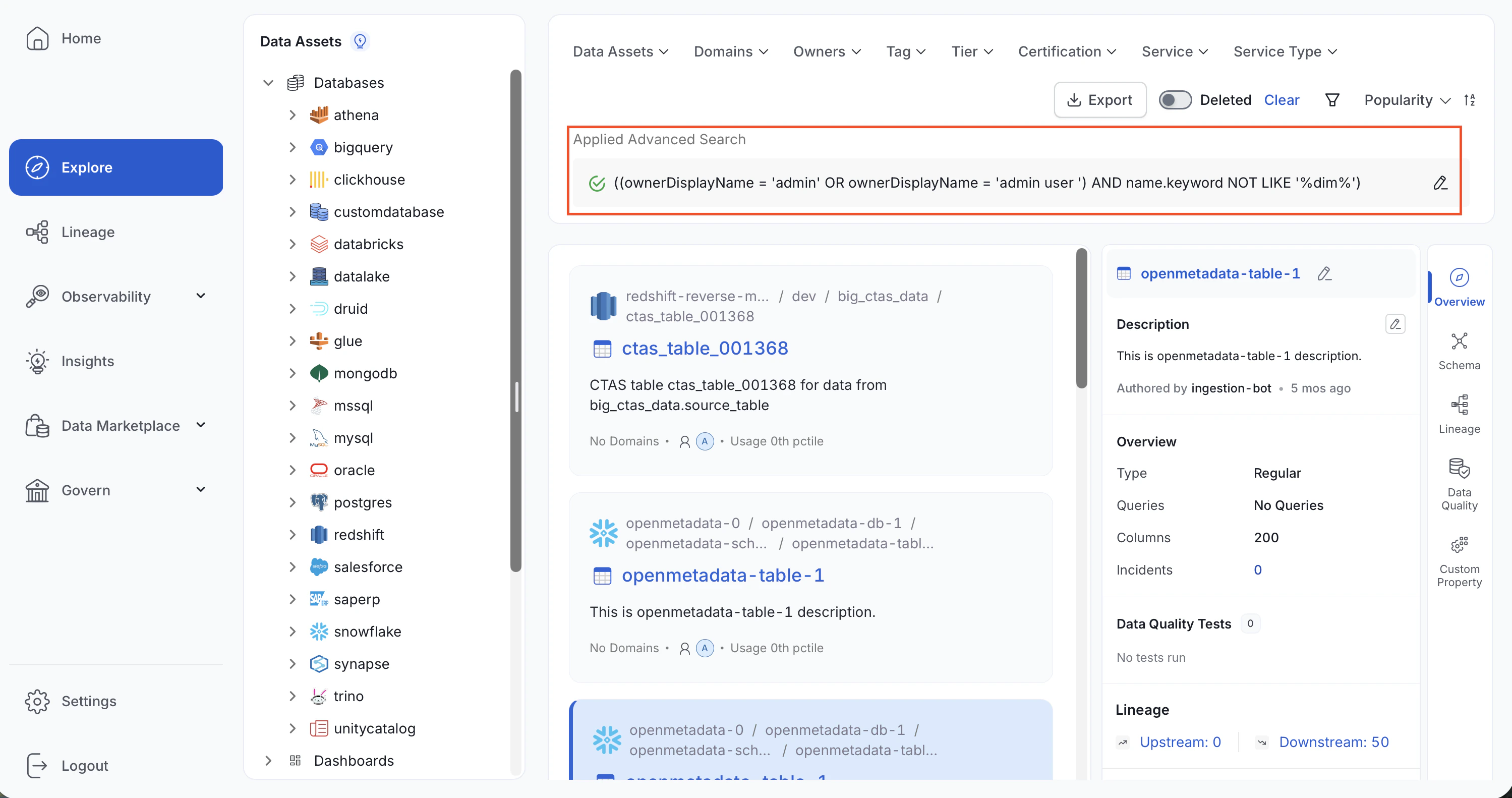The width and height of the screenshot is (1512, 798).
Task: Open the openmetadata-table-1 summary panel title
Action: tap(1219, 273)
